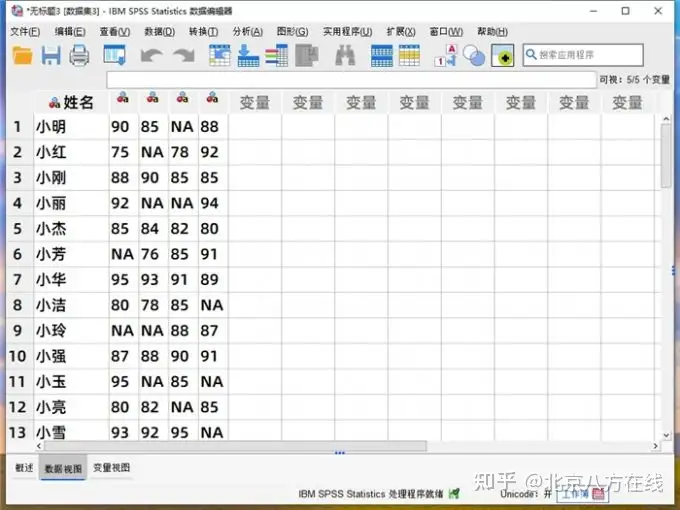Select the cell containing 小明
The height and width of the screenshot is (510, 680).
(72, 127)
